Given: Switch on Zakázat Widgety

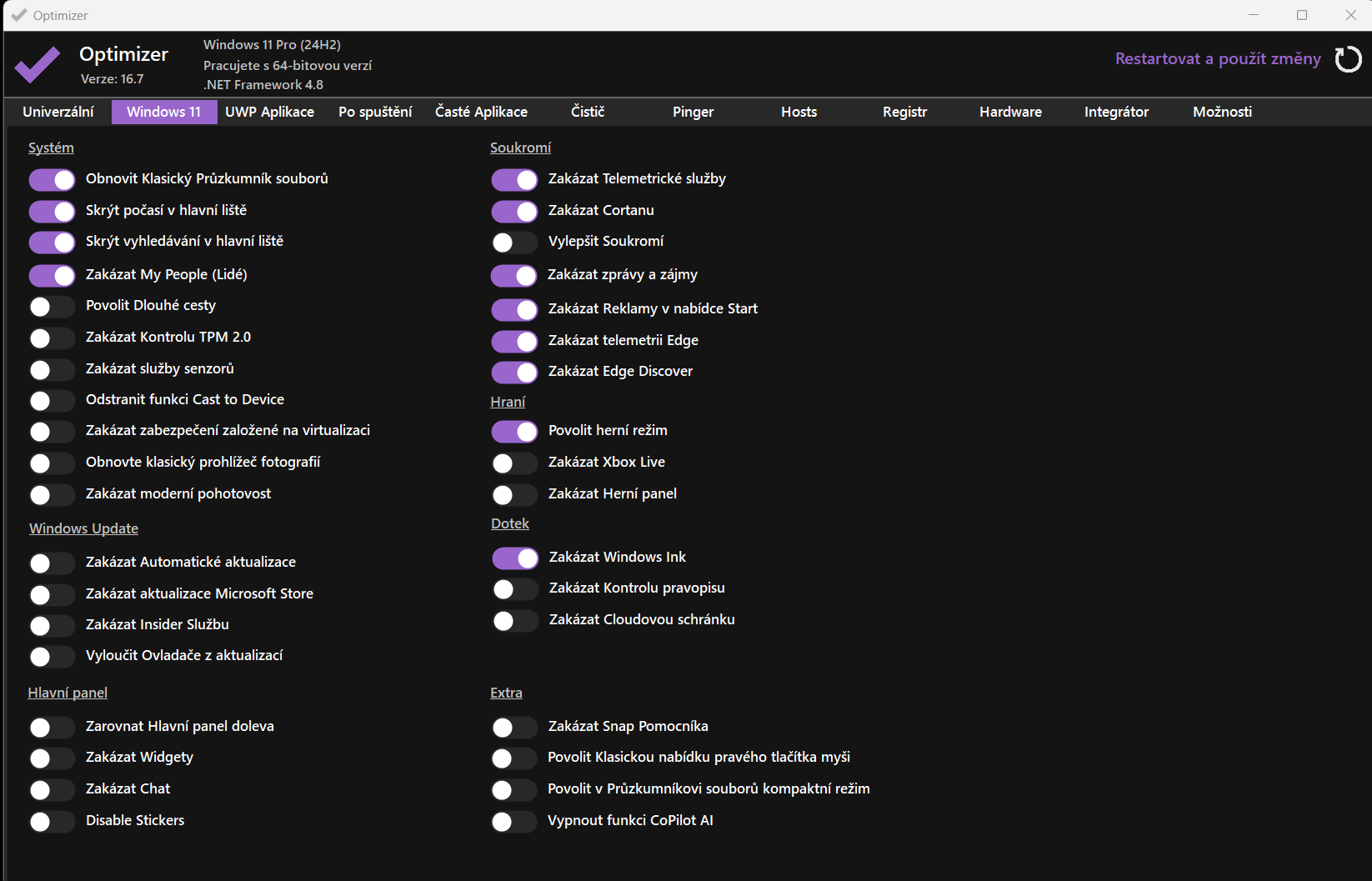Looking at the screenshot, I should (x=53, y=758).
